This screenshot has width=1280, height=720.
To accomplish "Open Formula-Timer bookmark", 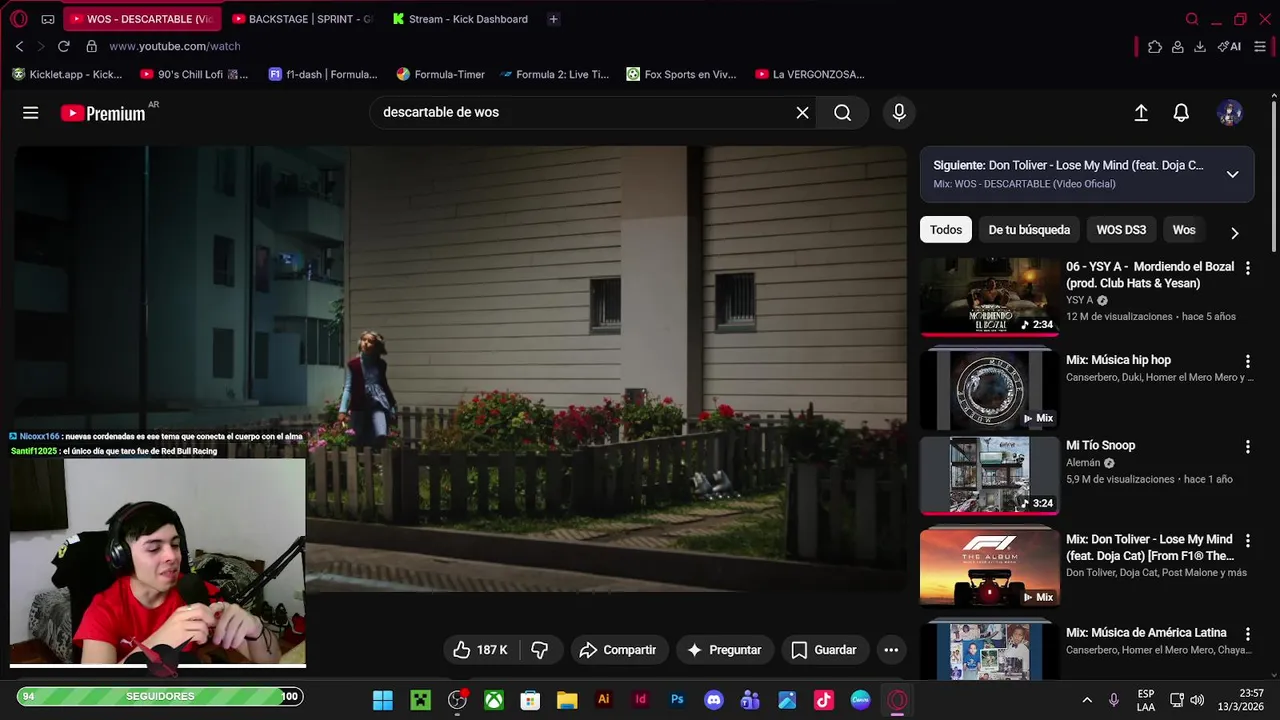I will coord(440,74).
